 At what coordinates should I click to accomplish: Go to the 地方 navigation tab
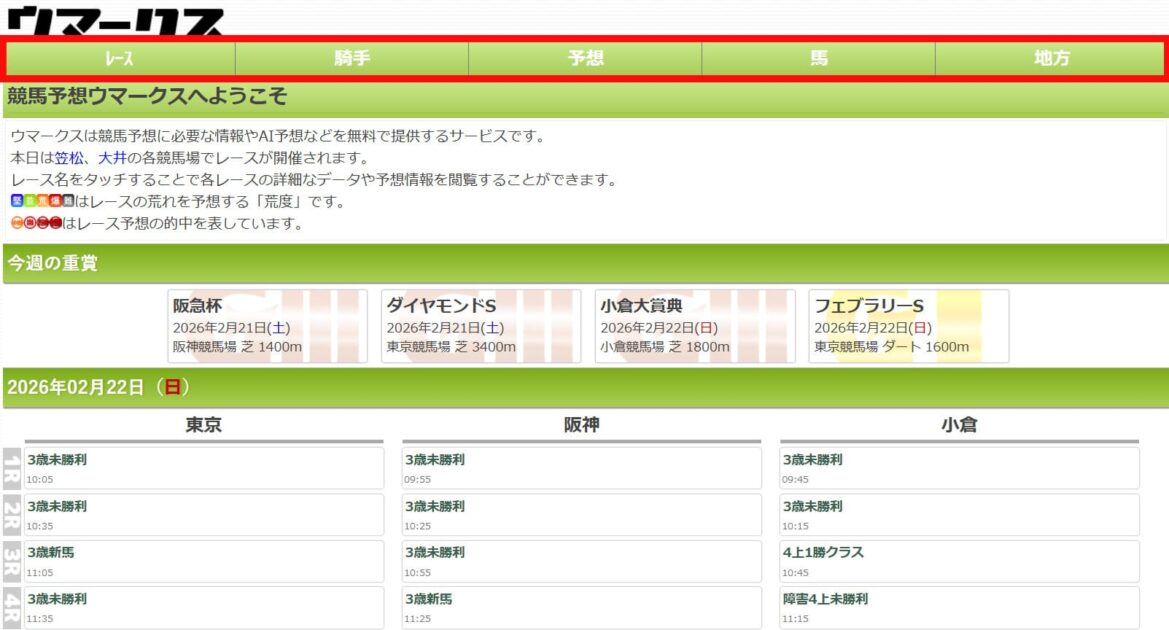(1051, 59)
